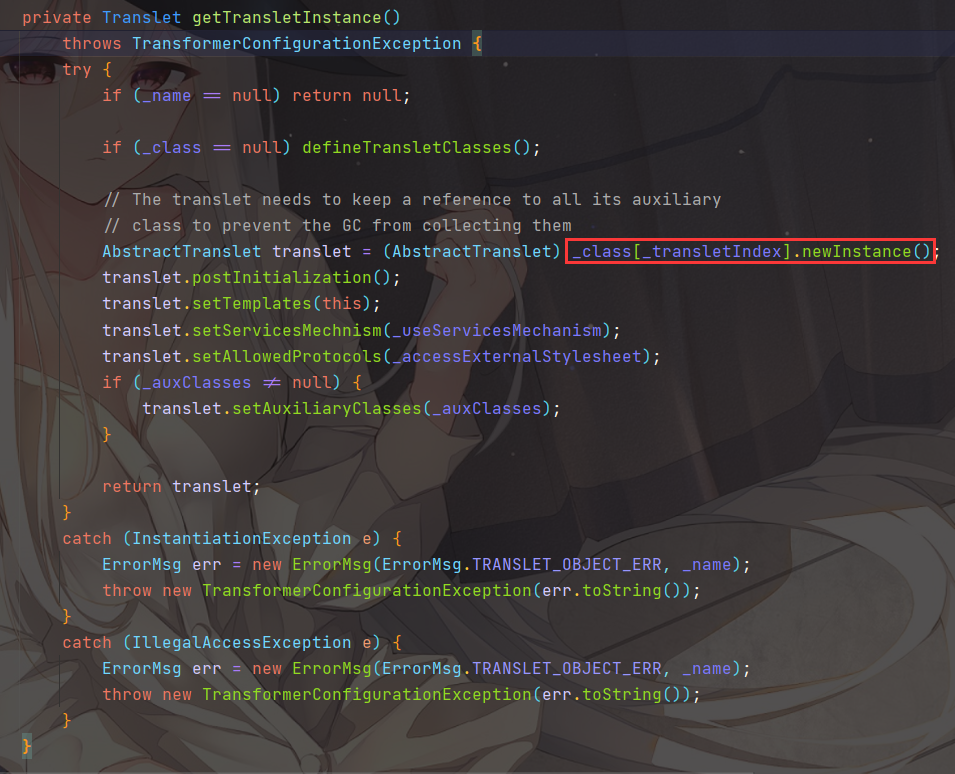The width and height of the screenshot is (955, 774).
Task: Click the newInstance method call
Action: tap(856, 252)
